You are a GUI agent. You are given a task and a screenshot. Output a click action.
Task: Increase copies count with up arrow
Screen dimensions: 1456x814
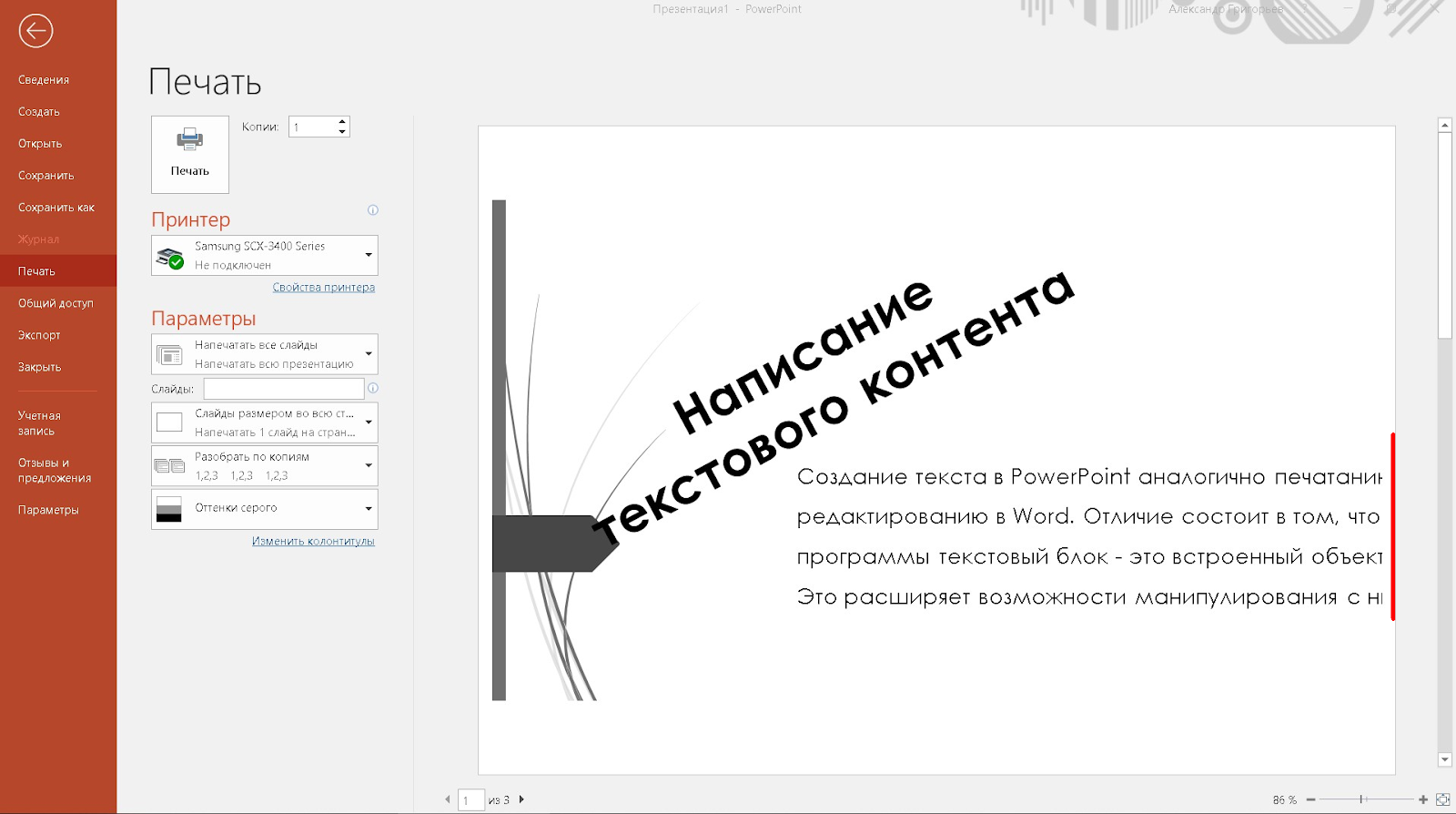342,121
